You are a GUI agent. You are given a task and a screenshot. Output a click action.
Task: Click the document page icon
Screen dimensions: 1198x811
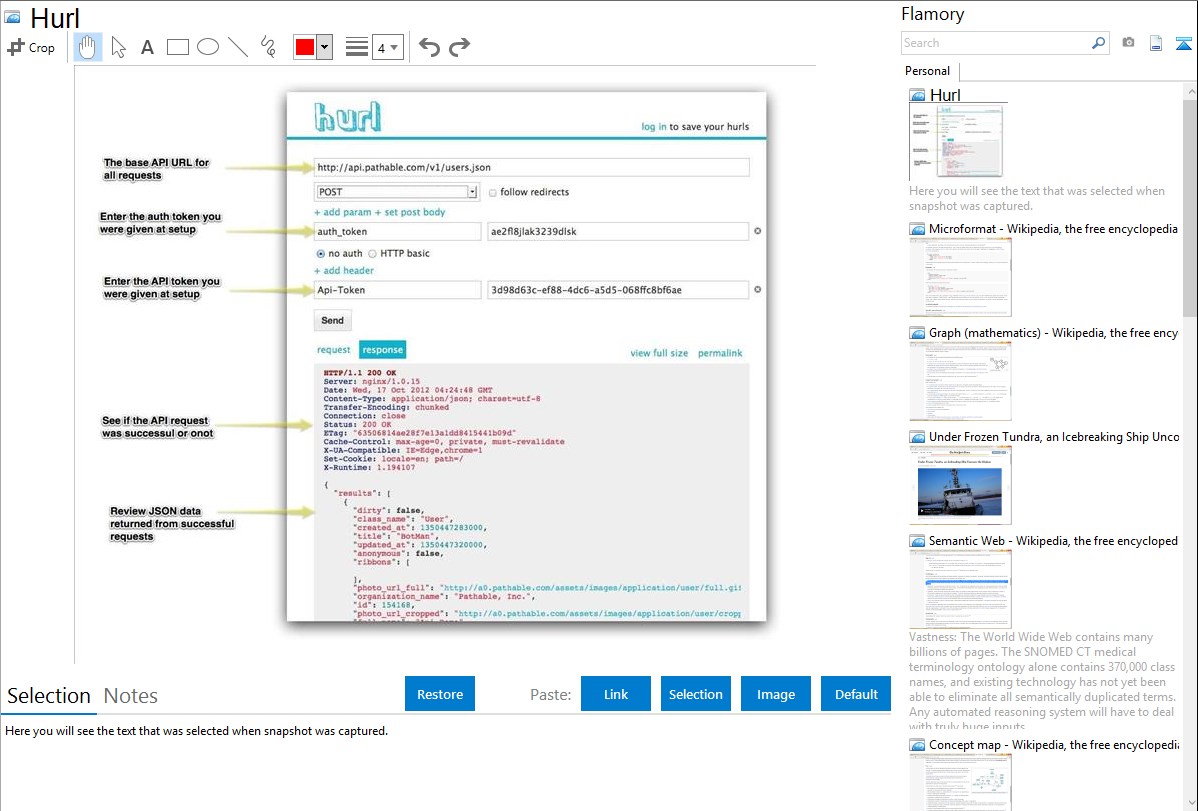(1156, 43)
